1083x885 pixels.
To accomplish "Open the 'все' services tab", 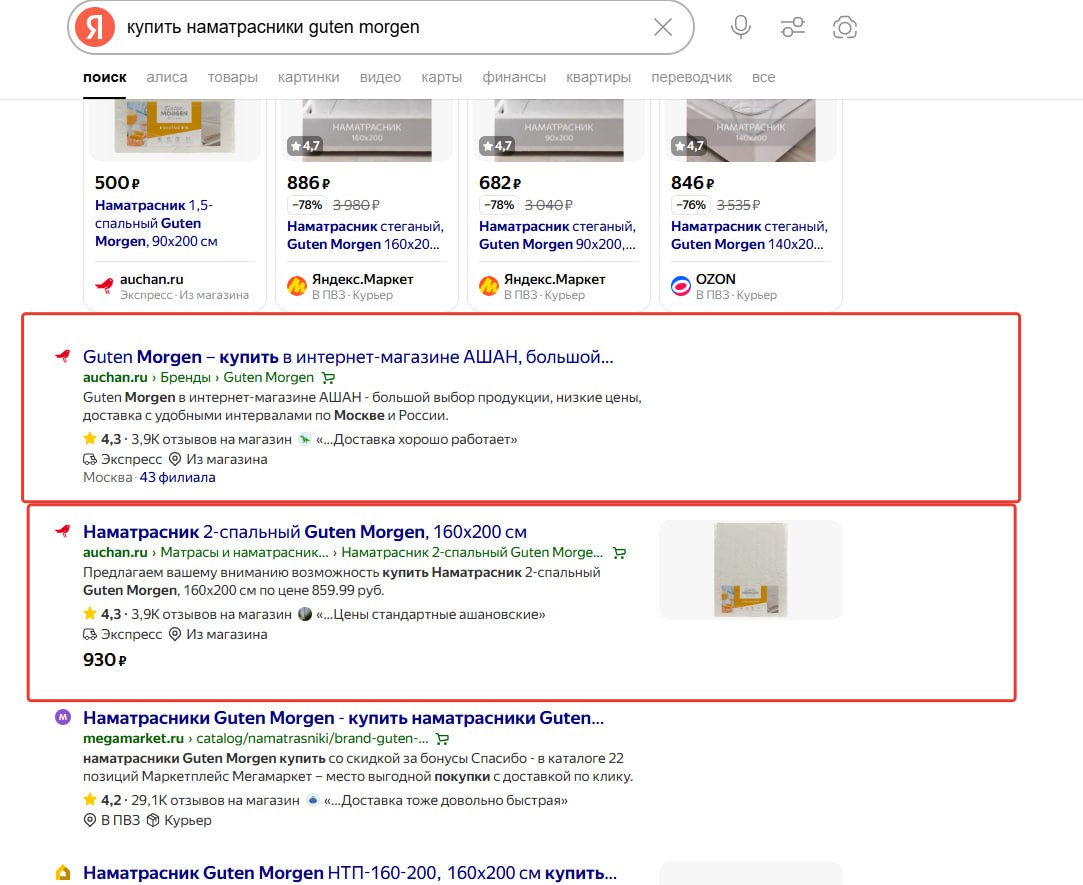I will tap(763, 77).
